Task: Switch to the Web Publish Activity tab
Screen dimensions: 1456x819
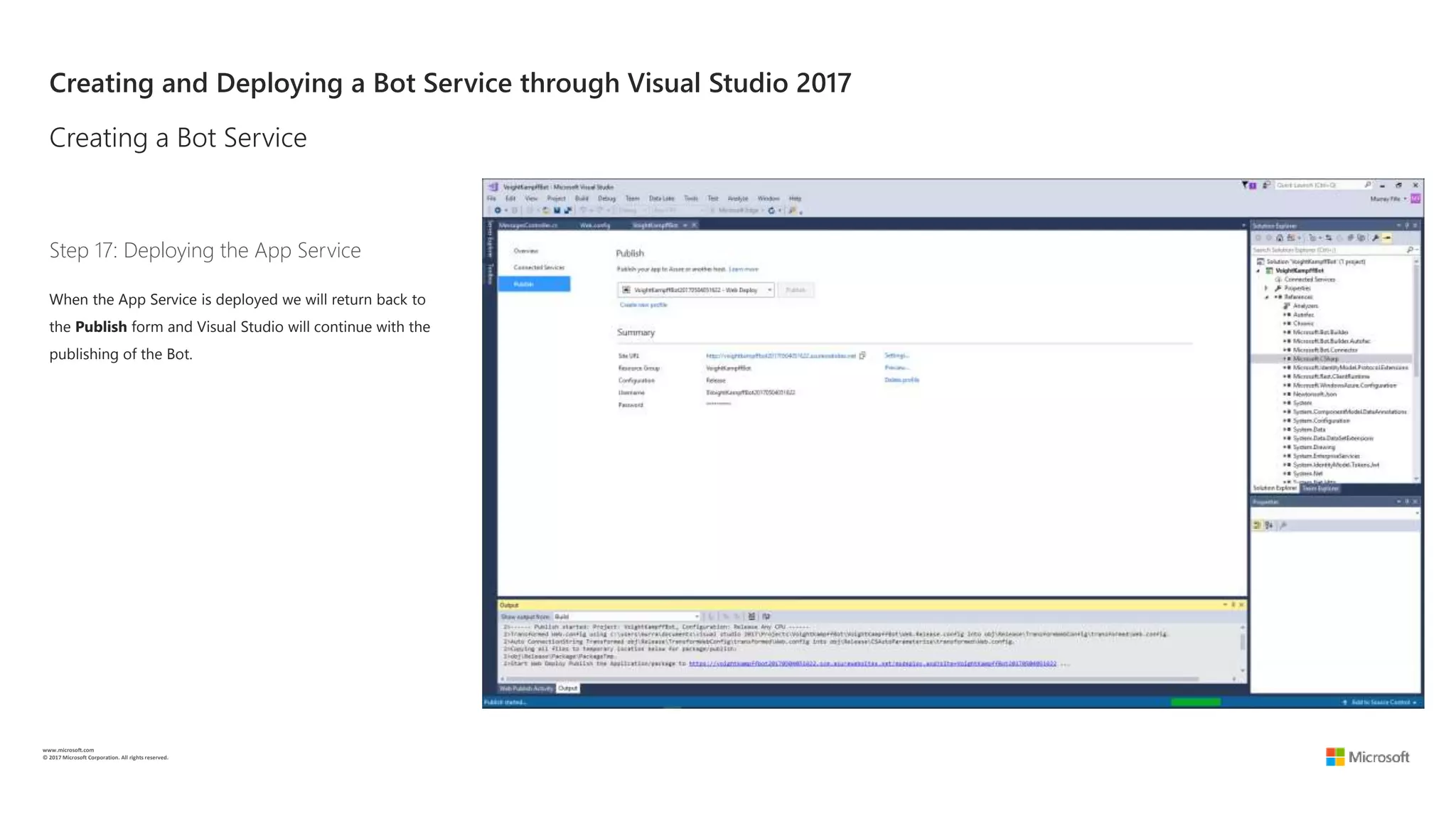Action: (x=525, y=688)
